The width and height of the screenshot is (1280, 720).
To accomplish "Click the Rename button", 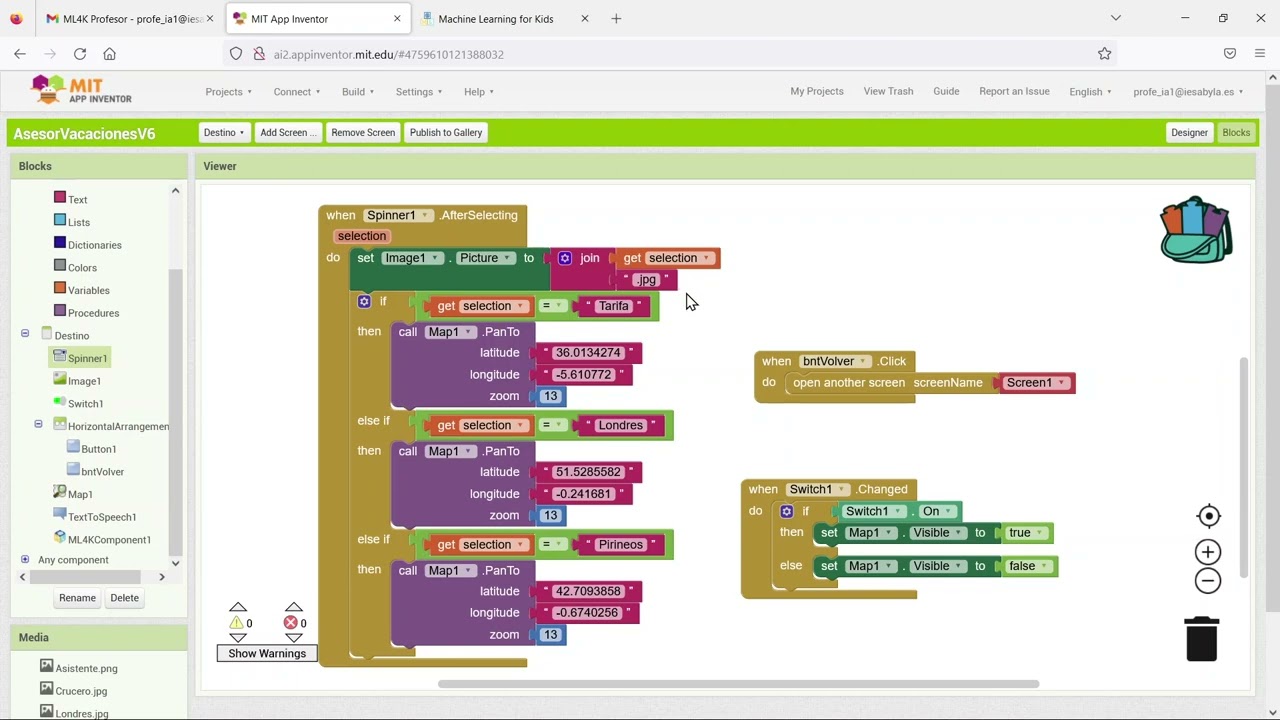I will click(77, 598).
